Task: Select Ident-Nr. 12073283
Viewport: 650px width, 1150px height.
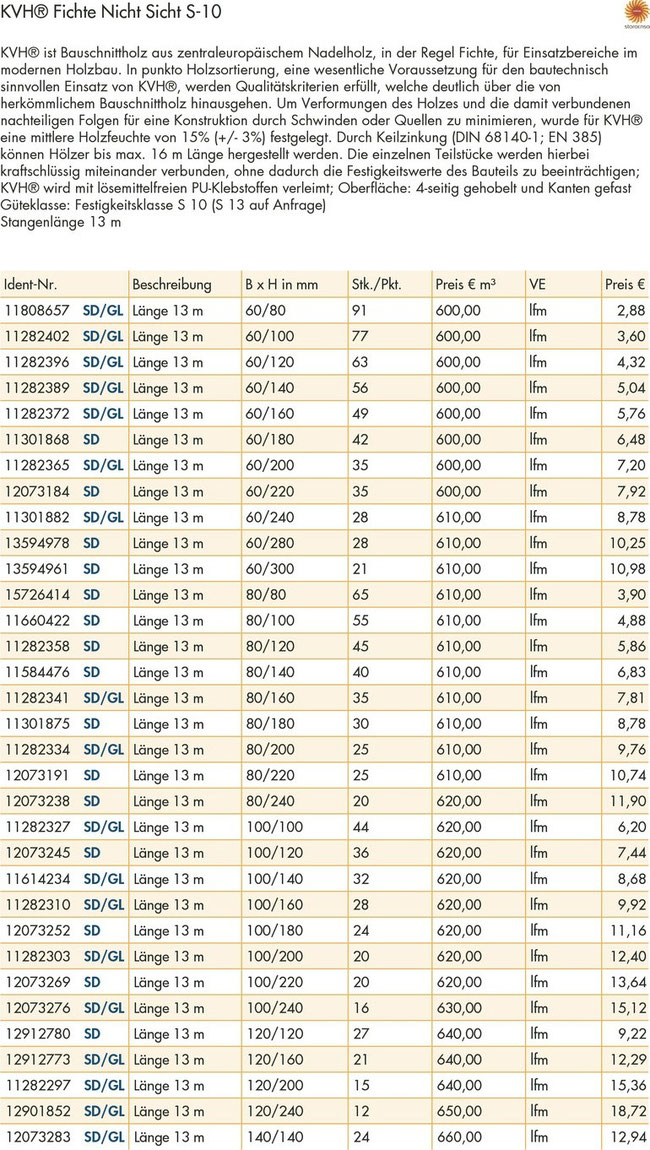Action: tap(37, 1137)
